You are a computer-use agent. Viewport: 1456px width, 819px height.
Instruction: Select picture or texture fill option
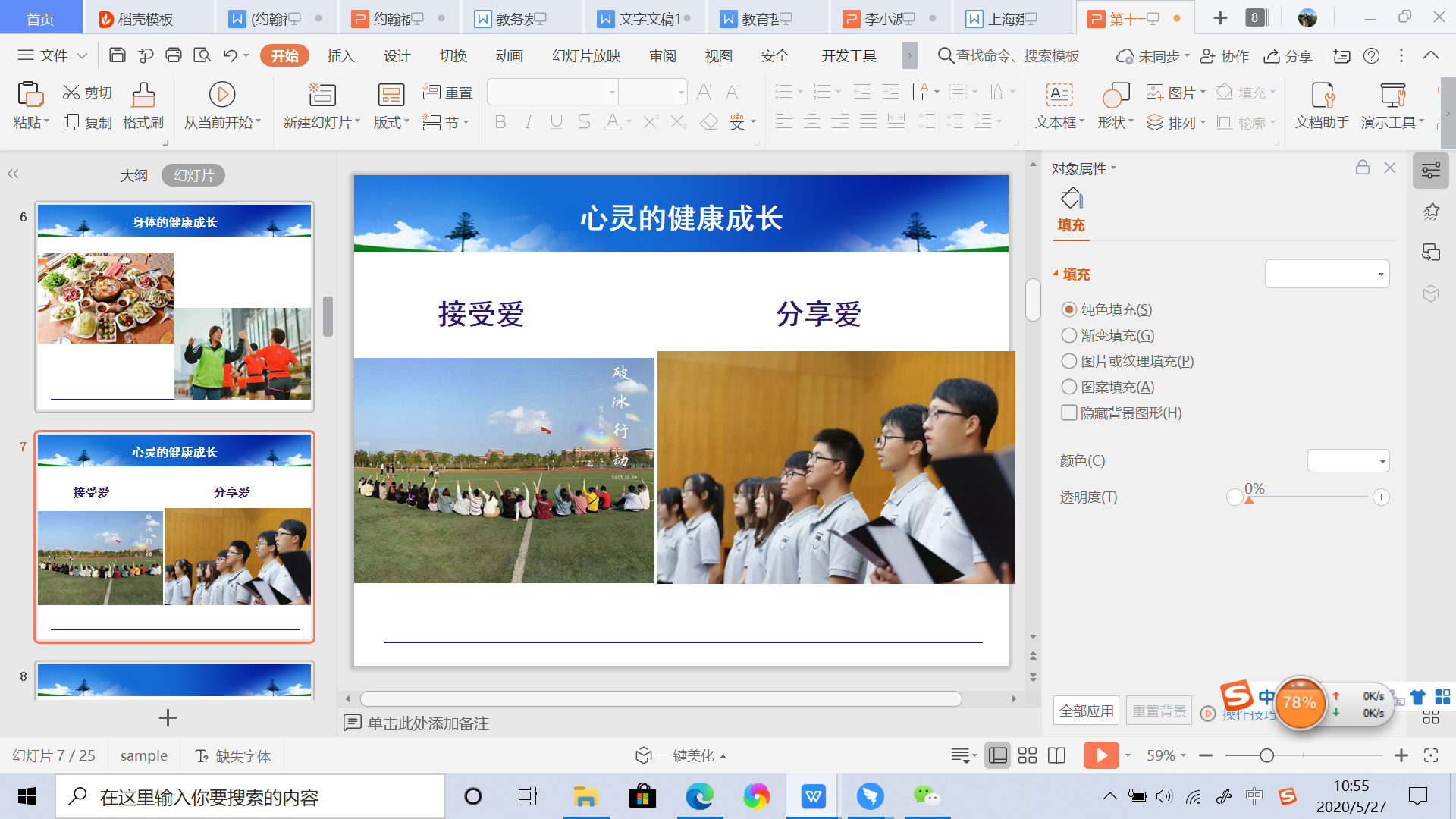tap(1069, 361)
